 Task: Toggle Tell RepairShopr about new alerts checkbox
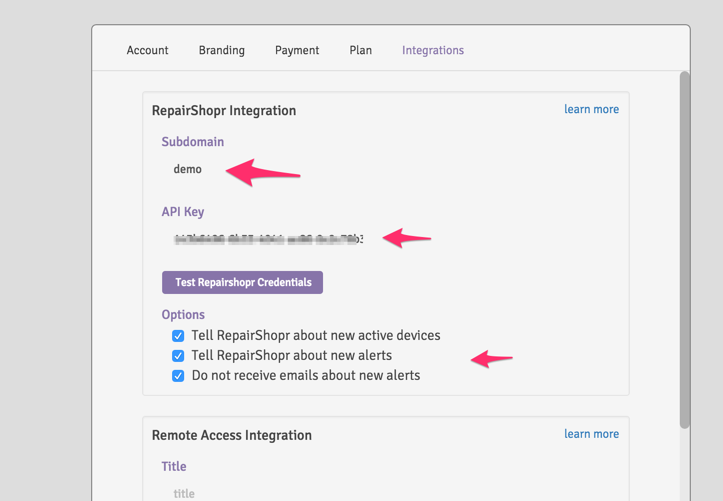pyautogui.click(x=178, y=356)
